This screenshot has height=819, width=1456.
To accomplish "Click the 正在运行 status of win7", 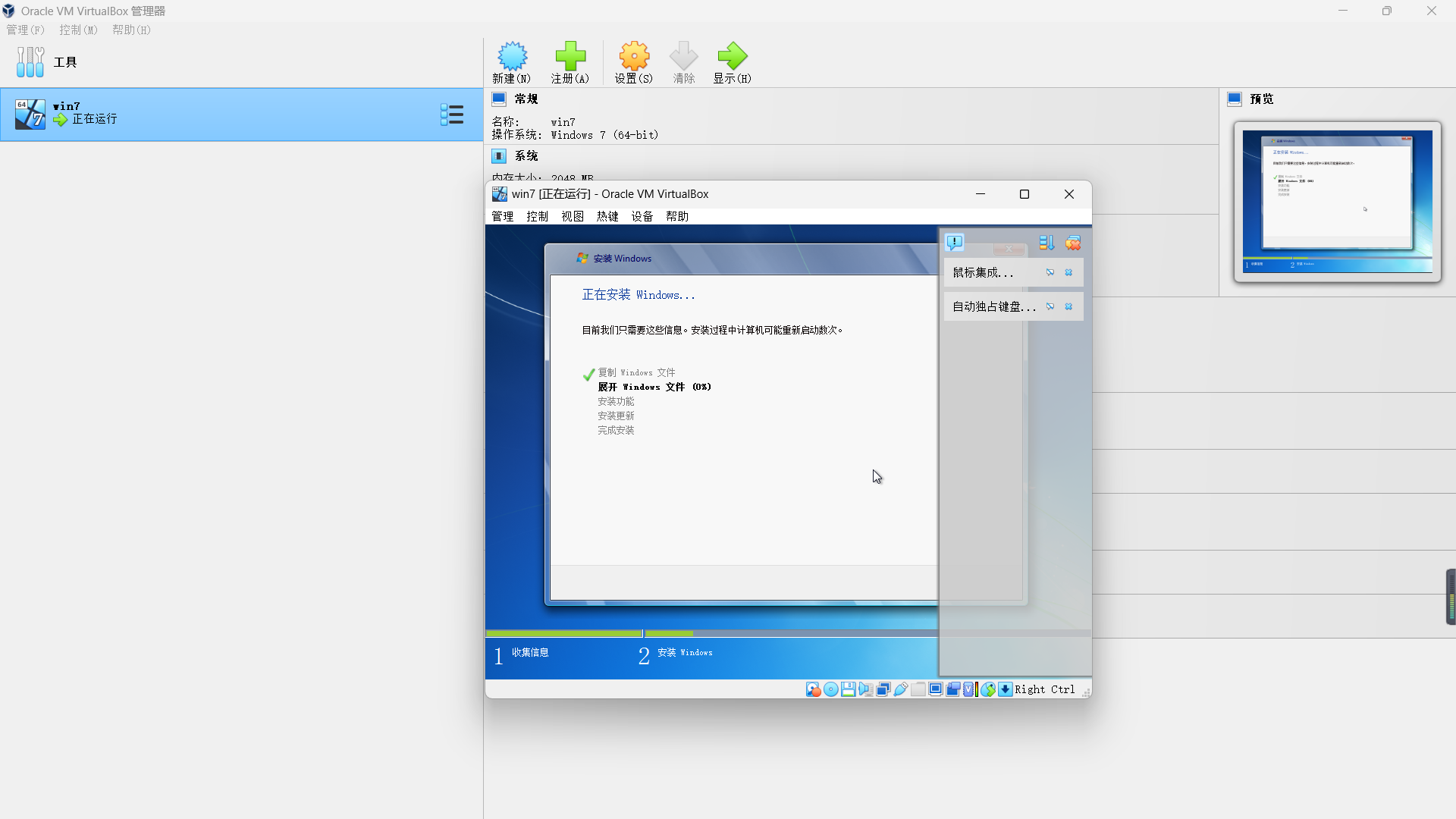I will (x=95, y=119).
